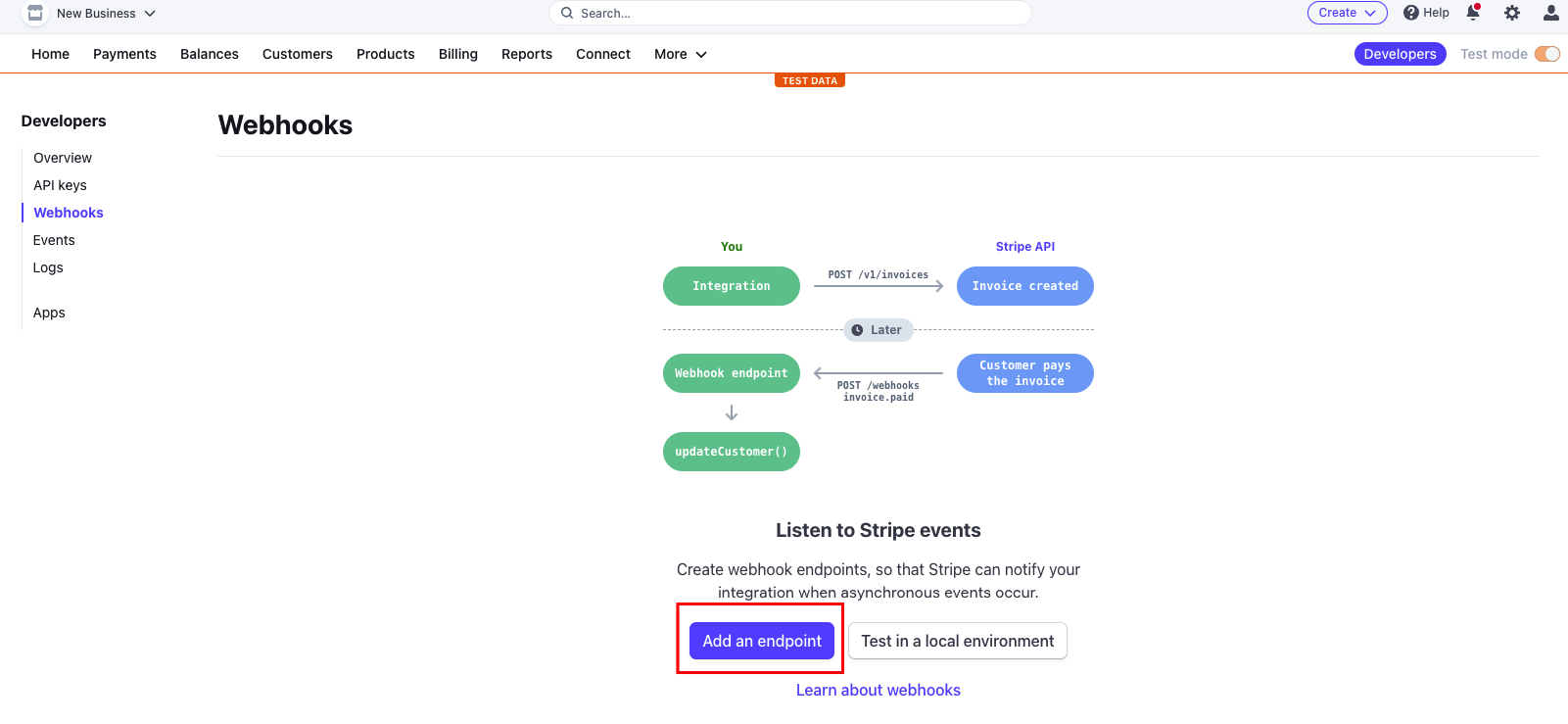Open the user profile icon
Image resolution: width=1568 pixels, height=724 pixels.
click(x=1551, y=13)
